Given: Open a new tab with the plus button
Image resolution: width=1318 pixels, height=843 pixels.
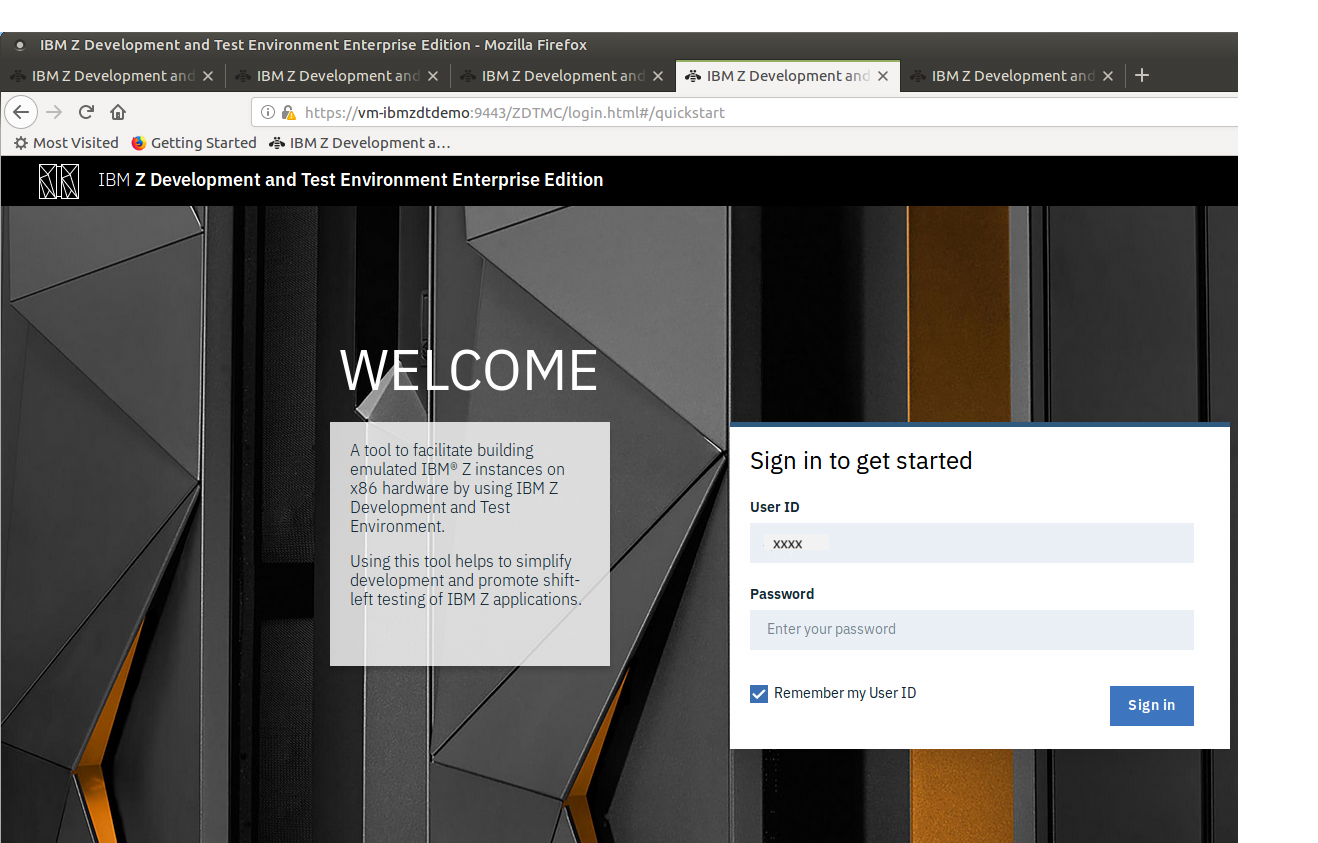Looking at the screenshot, I should click(1141, 75).
